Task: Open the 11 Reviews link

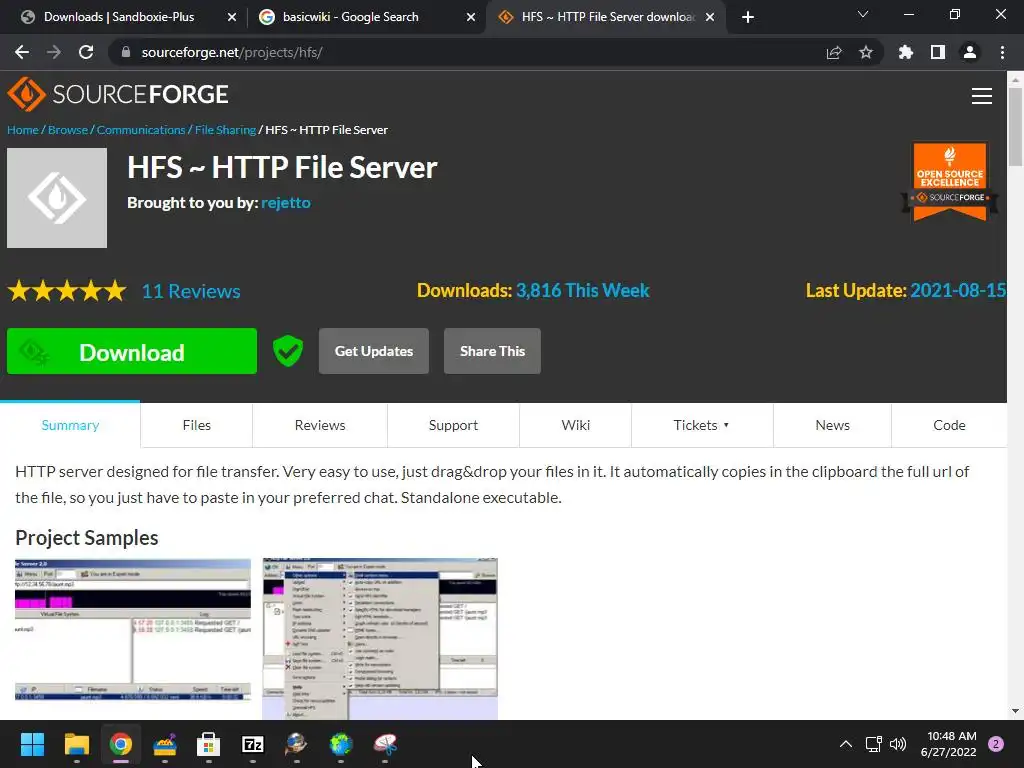Action: point(191,291)
